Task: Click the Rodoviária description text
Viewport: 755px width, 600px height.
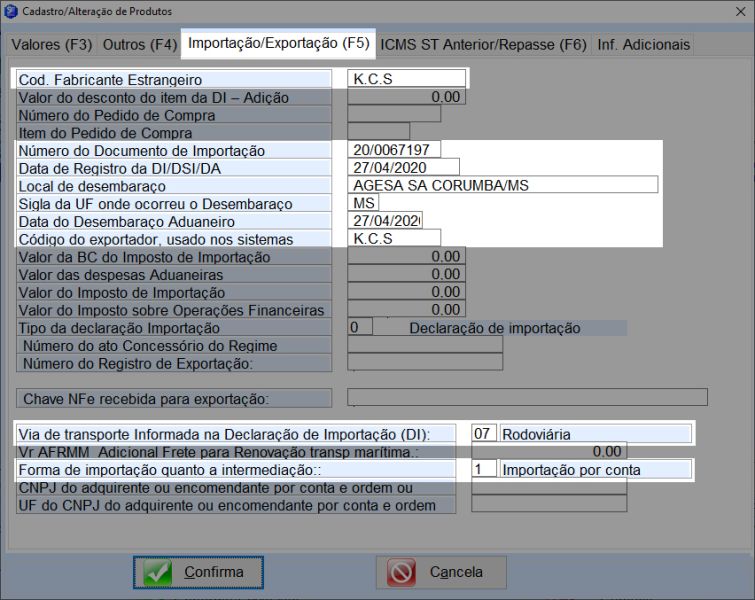Action: coord(536,434)
